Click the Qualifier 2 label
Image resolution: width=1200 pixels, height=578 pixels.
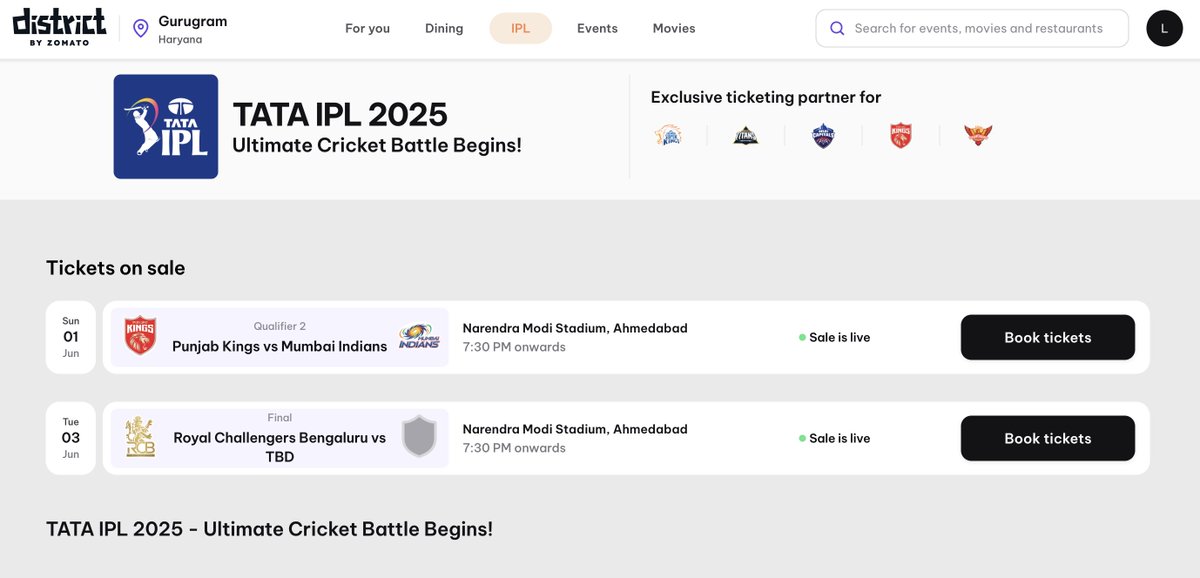click(280, 326)
